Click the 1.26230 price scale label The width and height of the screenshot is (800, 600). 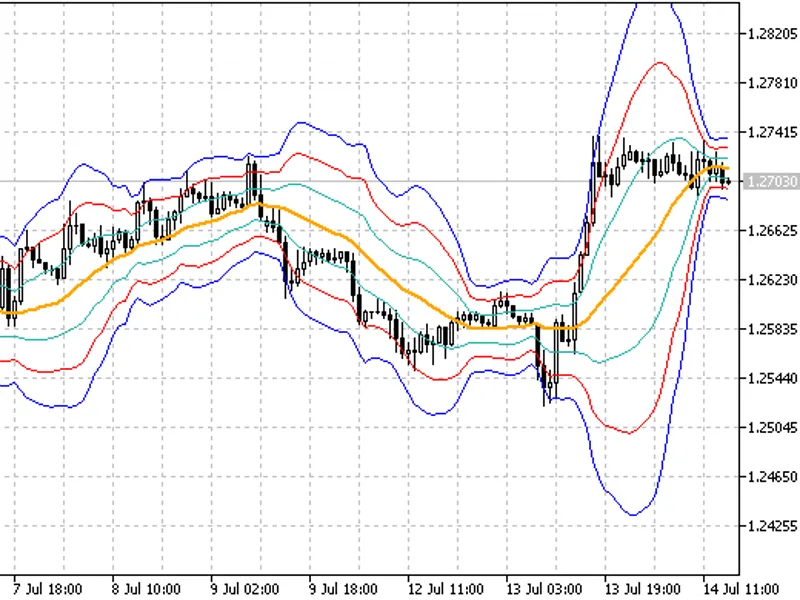click(x=772, y=280)
